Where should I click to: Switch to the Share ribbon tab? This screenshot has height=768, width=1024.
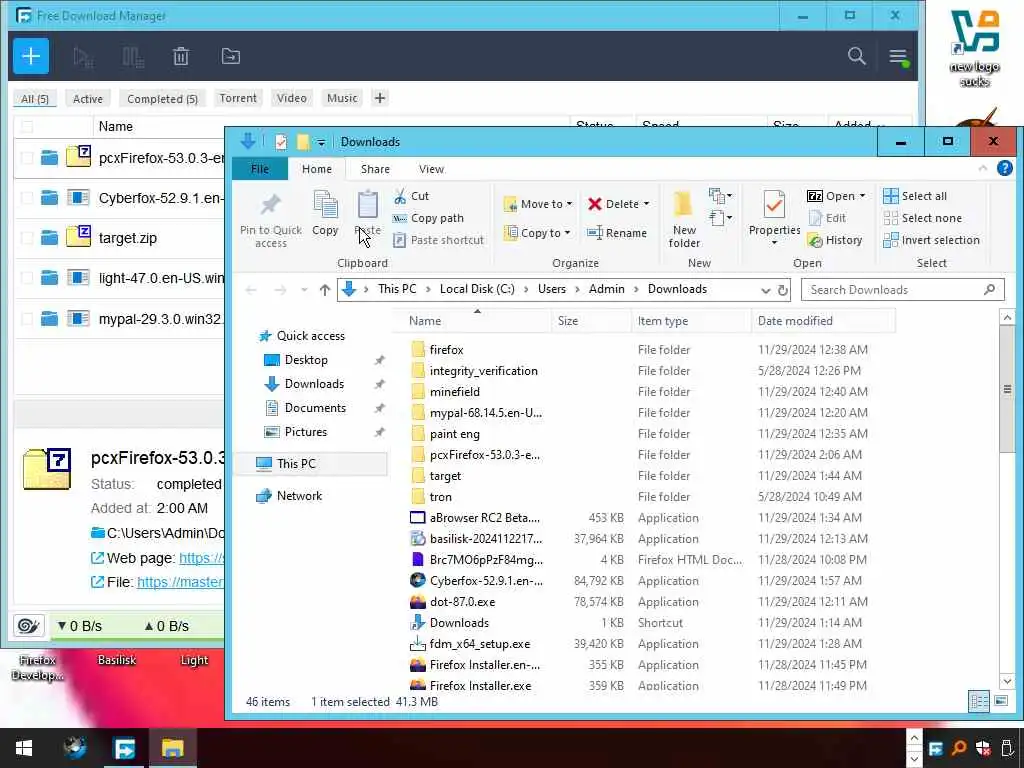click(x=375, y=169)
